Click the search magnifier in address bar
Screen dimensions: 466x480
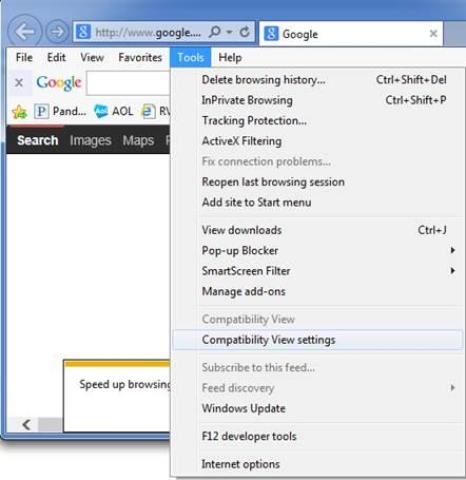coord(214,32)
